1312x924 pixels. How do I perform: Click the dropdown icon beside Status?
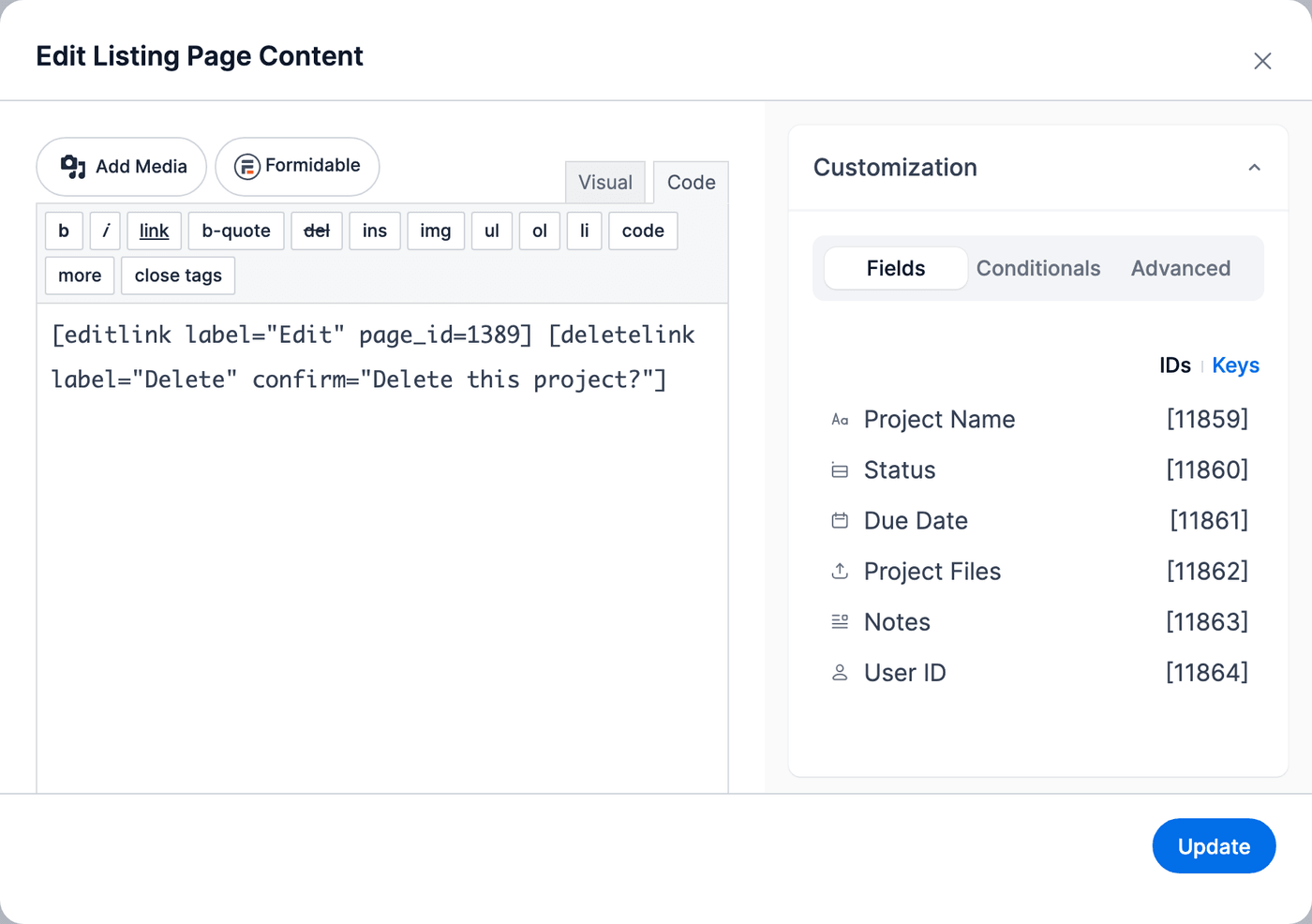tap(840, 470)
